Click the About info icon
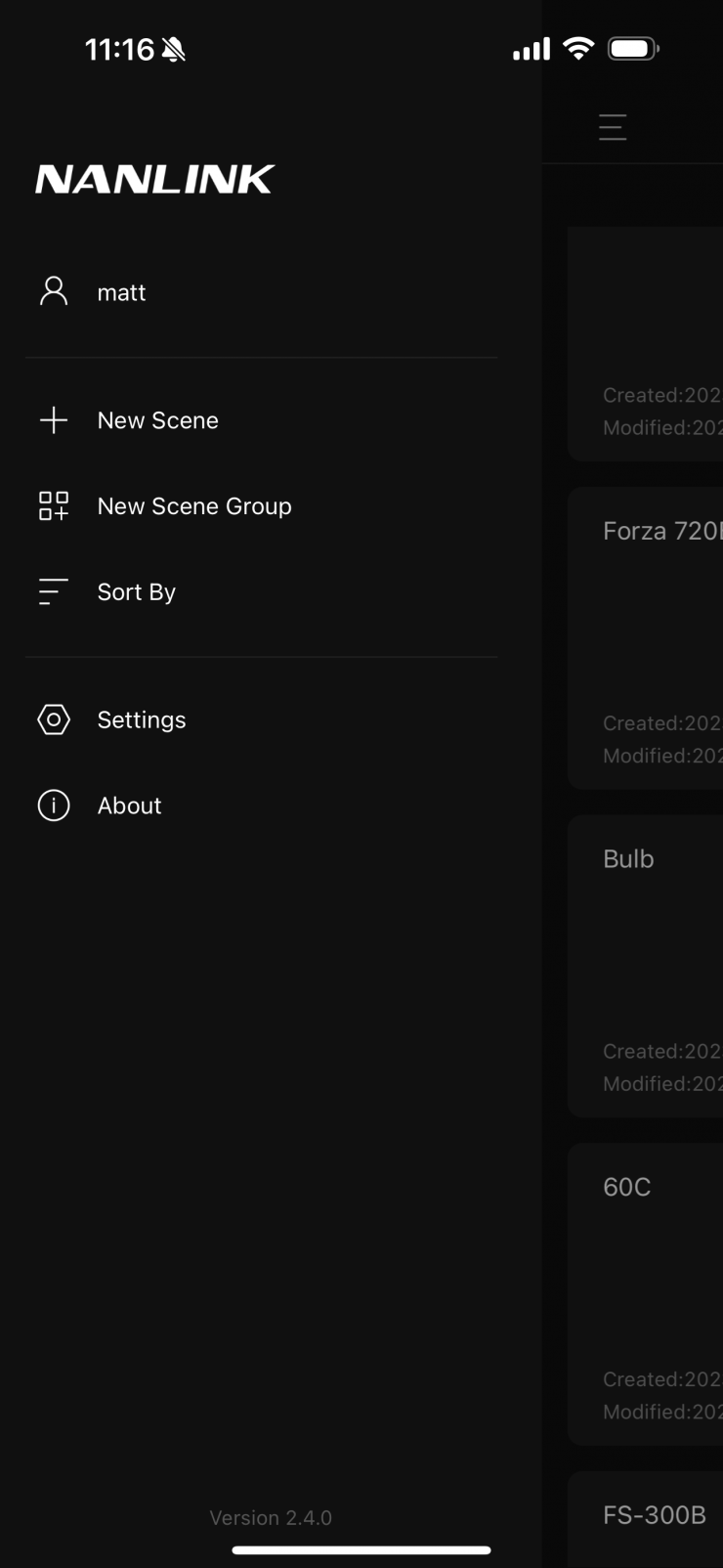 (54, 806)
